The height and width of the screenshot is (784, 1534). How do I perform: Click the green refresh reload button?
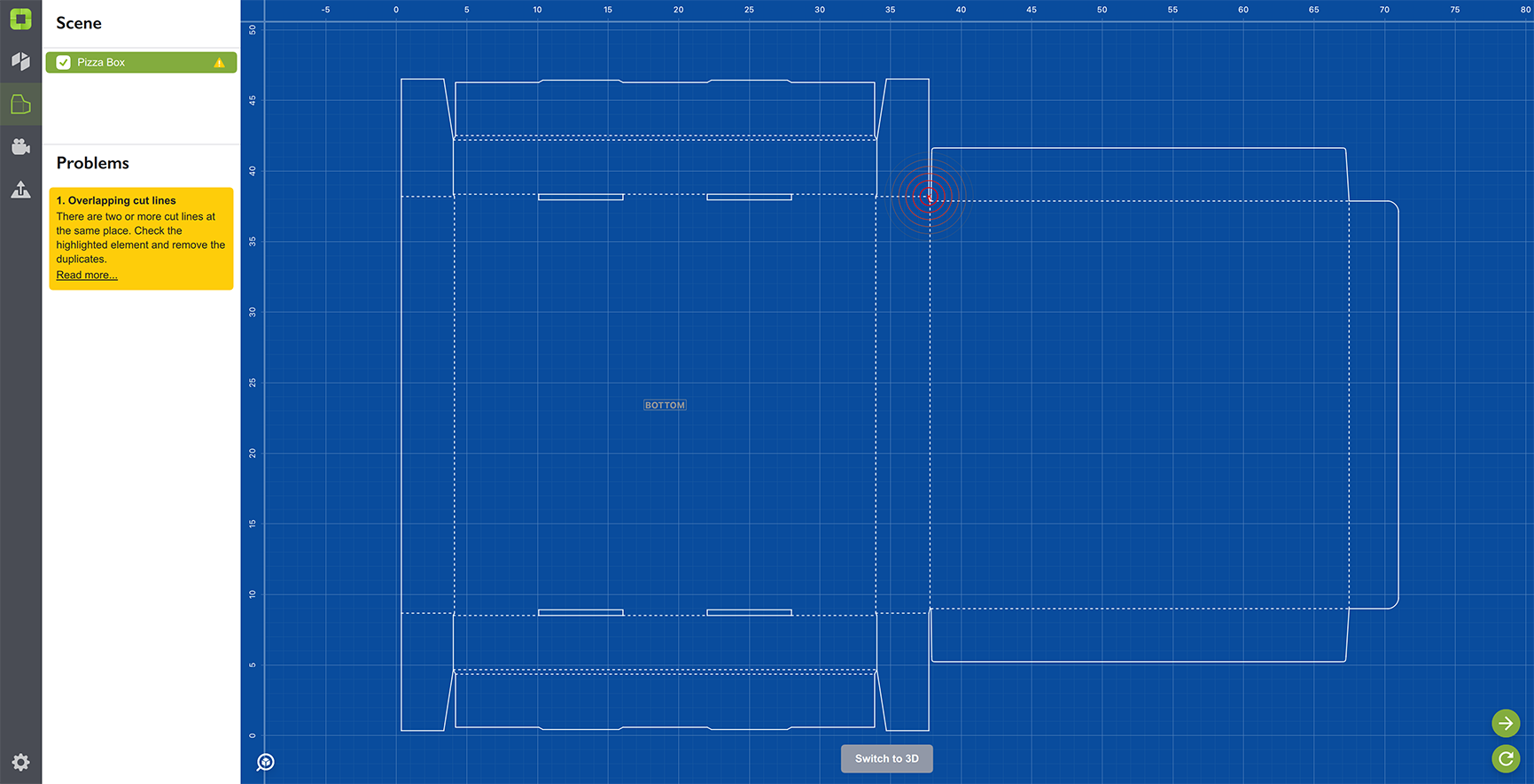1505,758
